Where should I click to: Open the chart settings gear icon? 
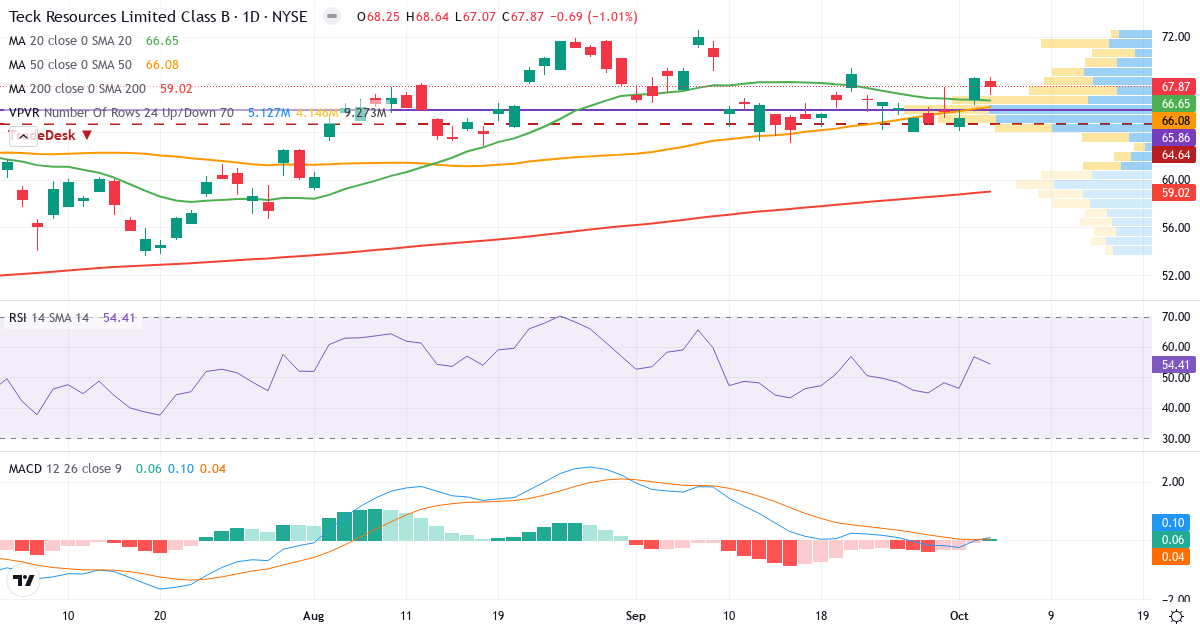click(1177, 615)
